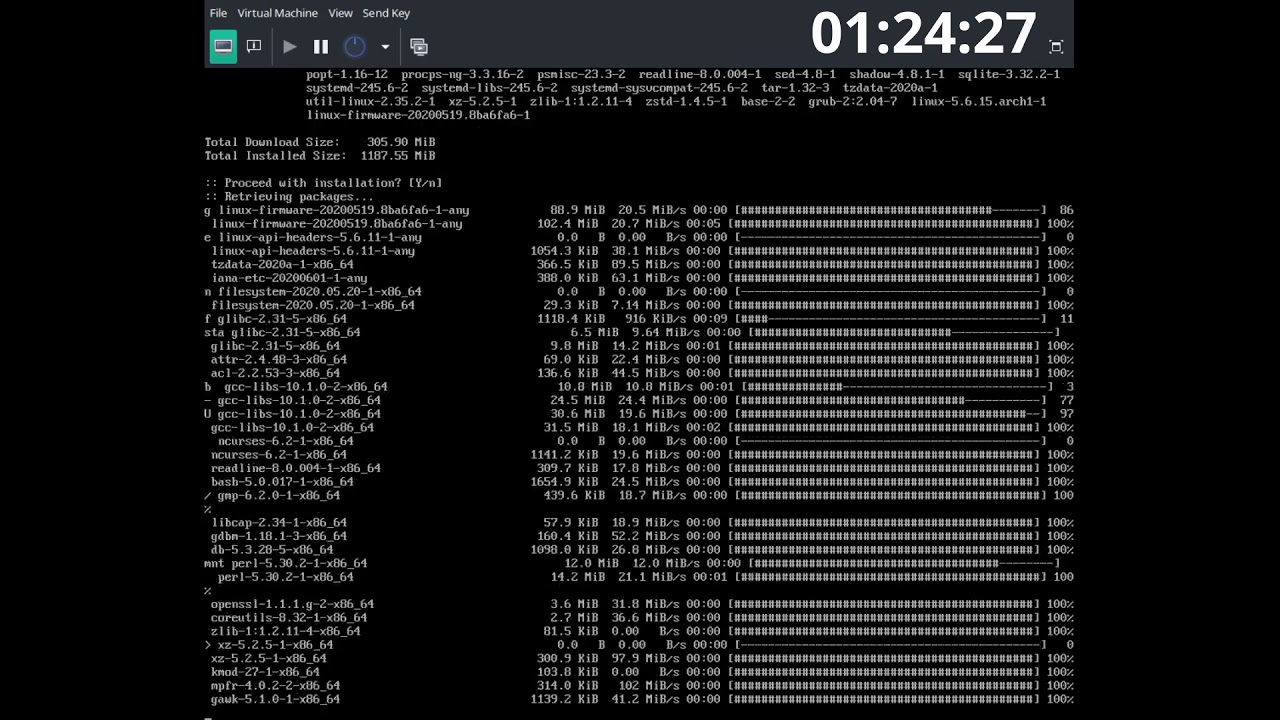Click the 'tzdata-2020a-1-x86_64' download row

pos(642,264)
